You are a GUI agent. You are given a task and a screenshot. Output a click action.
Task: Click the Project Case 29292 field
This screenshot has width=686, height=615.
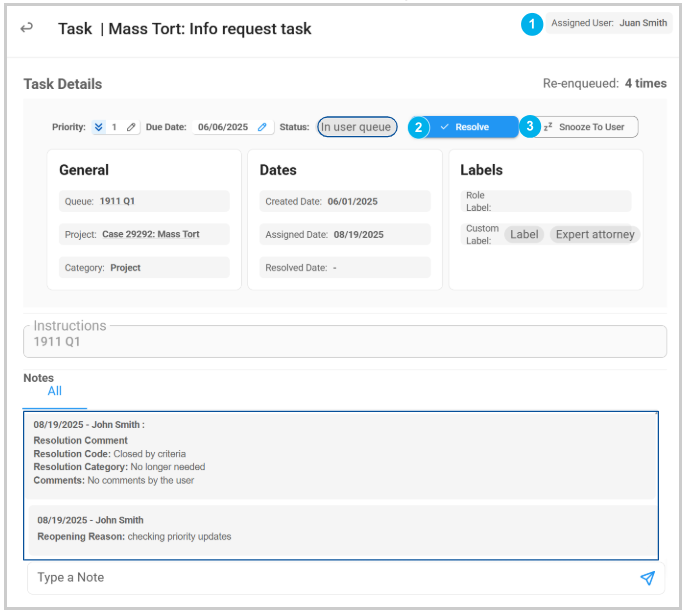[143, 234]
